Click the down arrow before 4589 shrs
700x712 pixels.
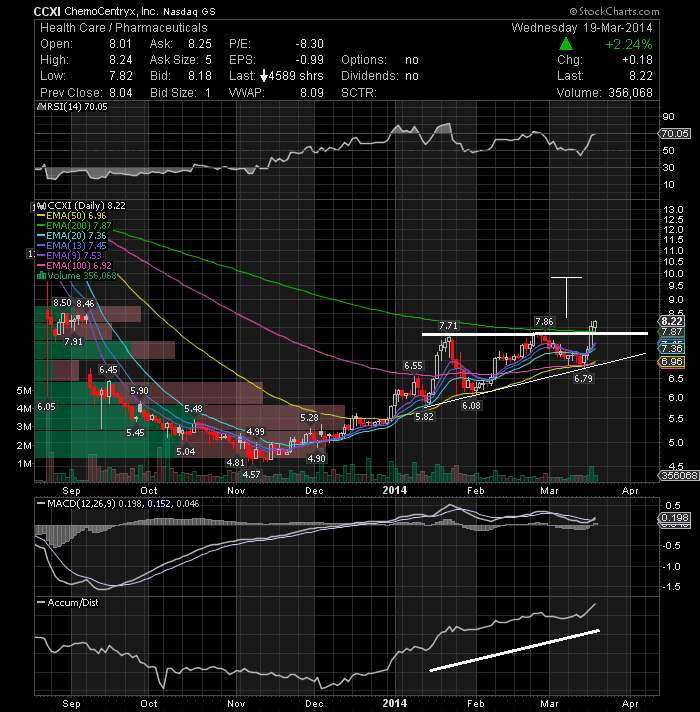pyautogui.click(x=264, y=76)
